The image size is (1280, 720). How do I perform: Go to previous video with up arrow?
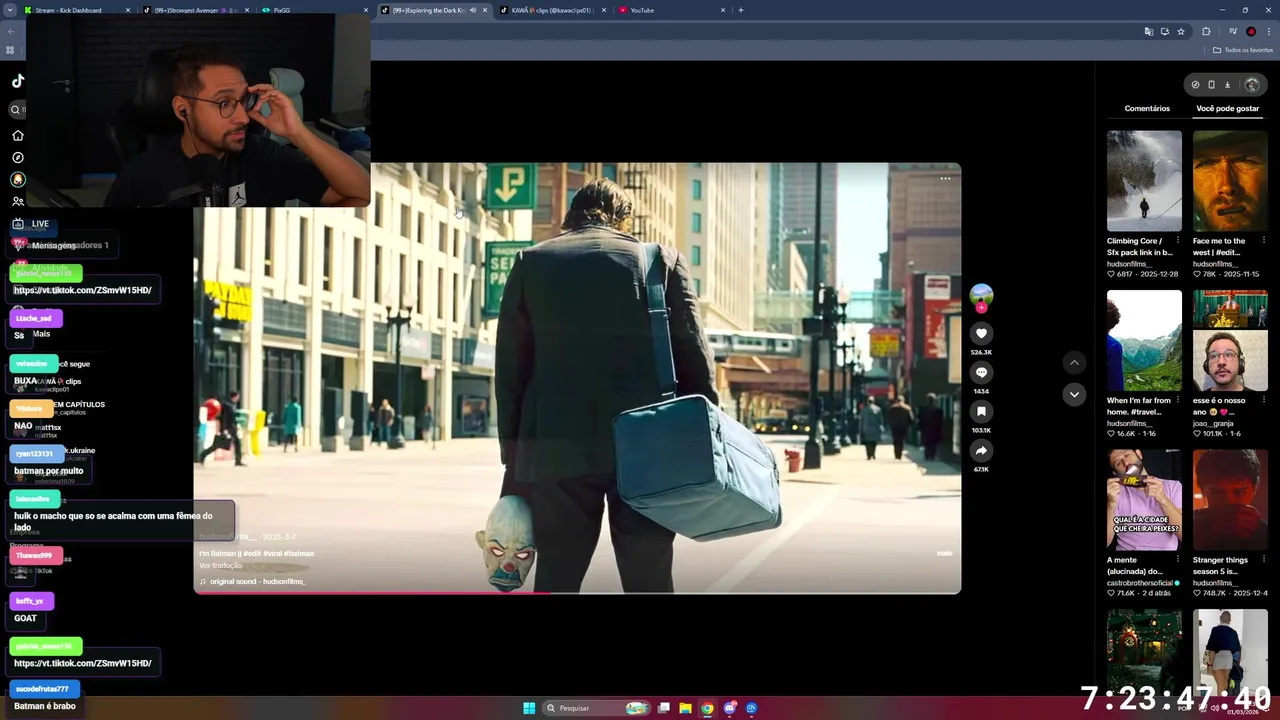click(1074, 363)
